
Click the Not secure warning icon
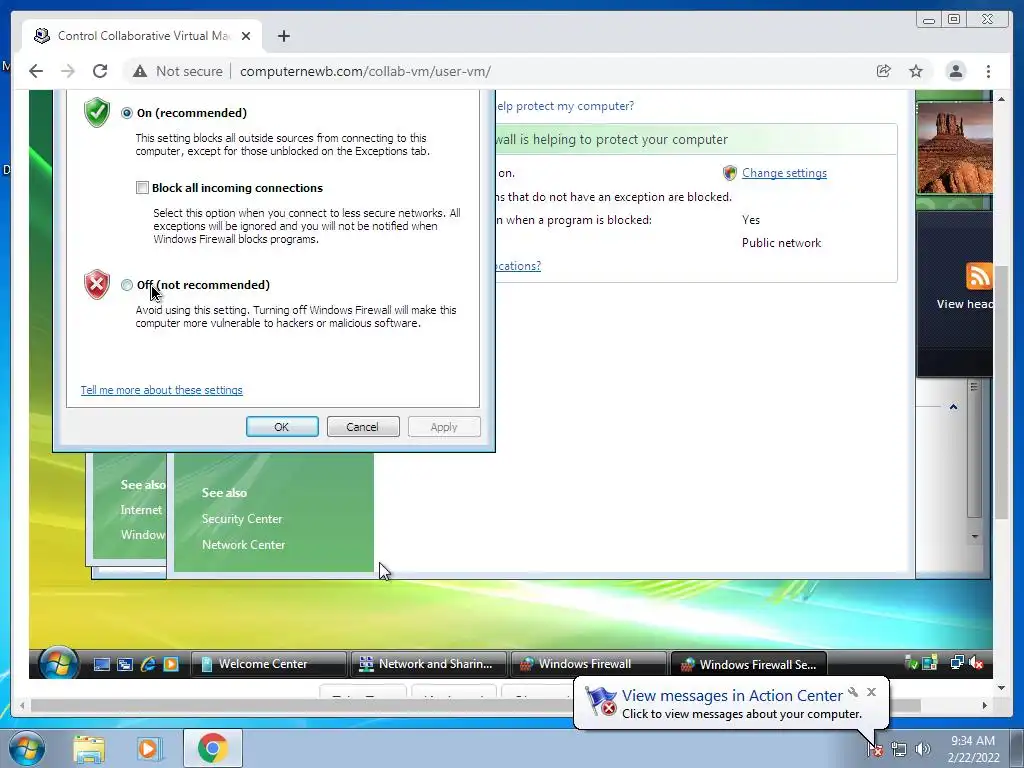[x=140, y=71]
